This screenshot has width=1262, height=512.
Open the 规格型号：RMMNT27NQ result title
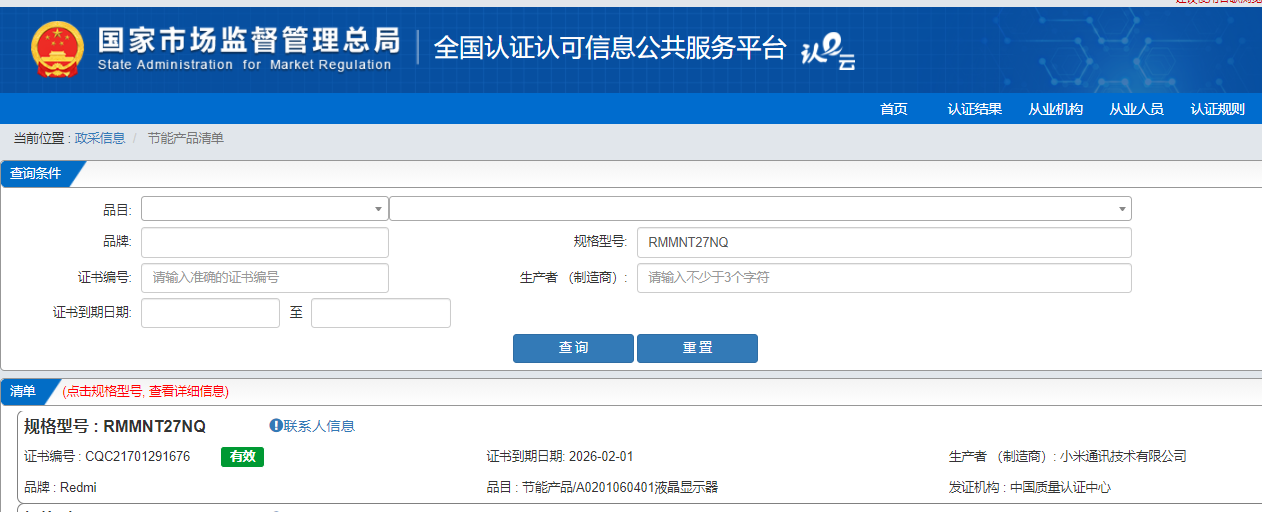click(x=115, y=426)
